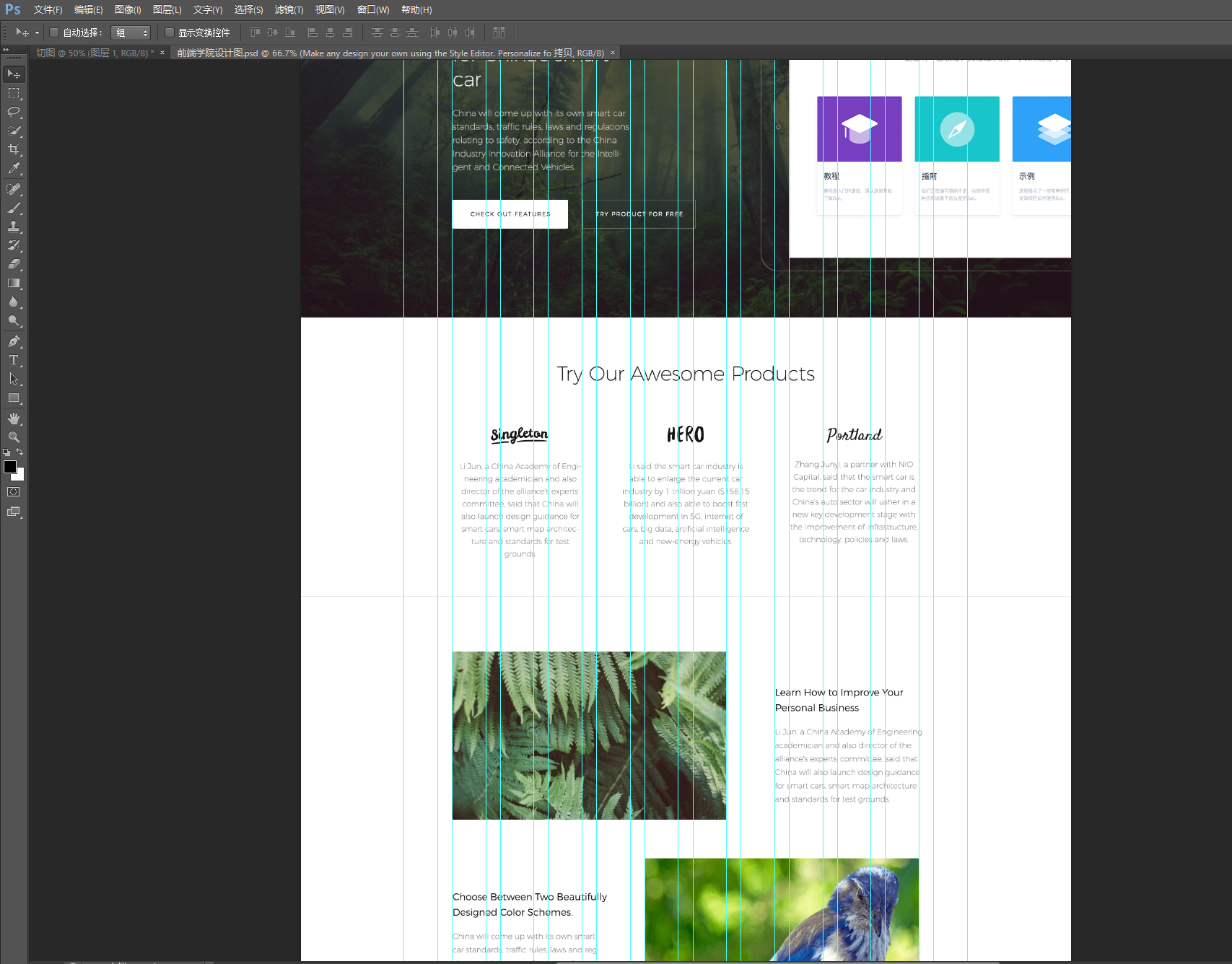
Task: Click Align Left Edges button
Action: click(313, 32)
